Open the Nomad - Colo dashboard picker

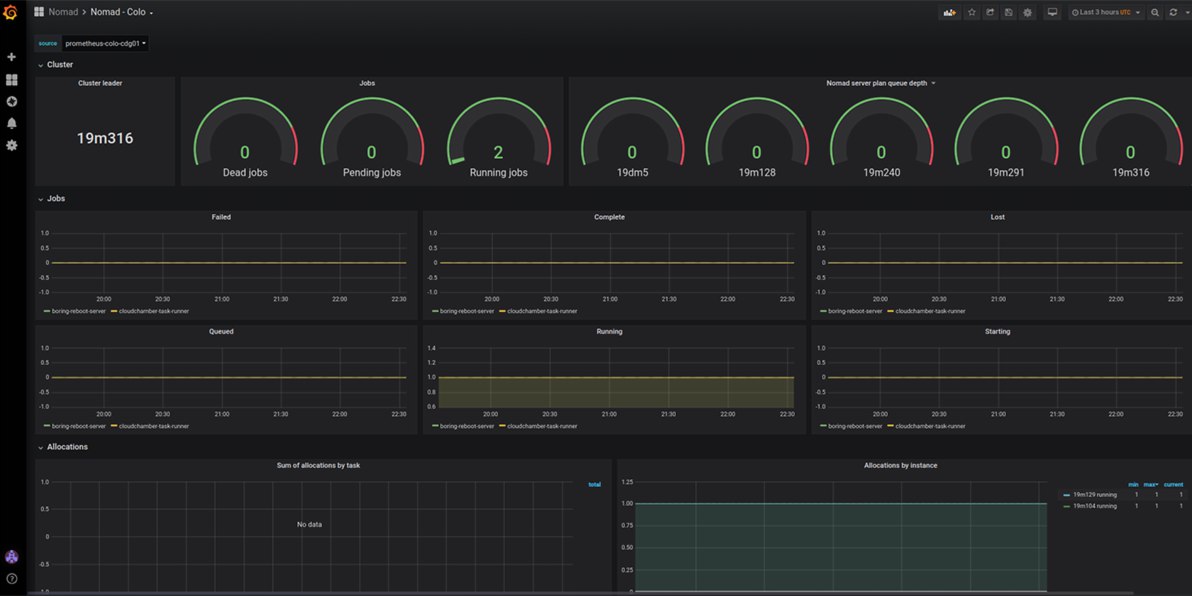(122, 12)
